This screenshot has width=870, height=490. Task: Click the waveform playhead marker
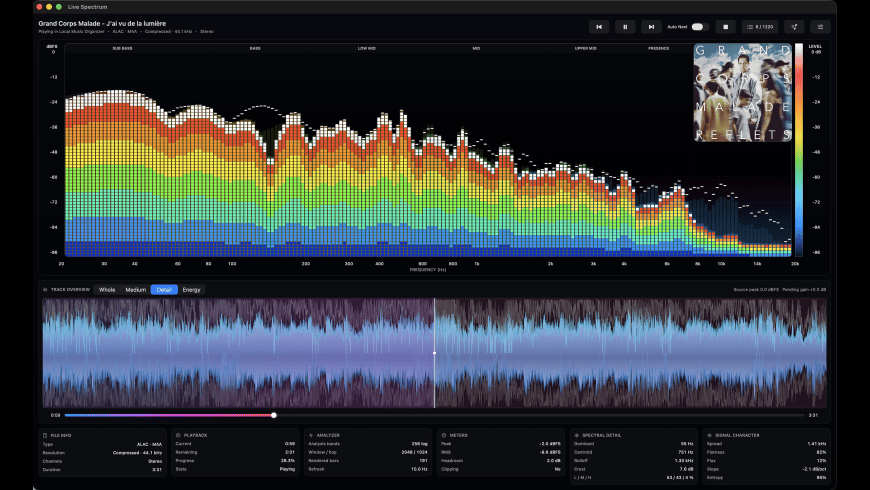434,353
